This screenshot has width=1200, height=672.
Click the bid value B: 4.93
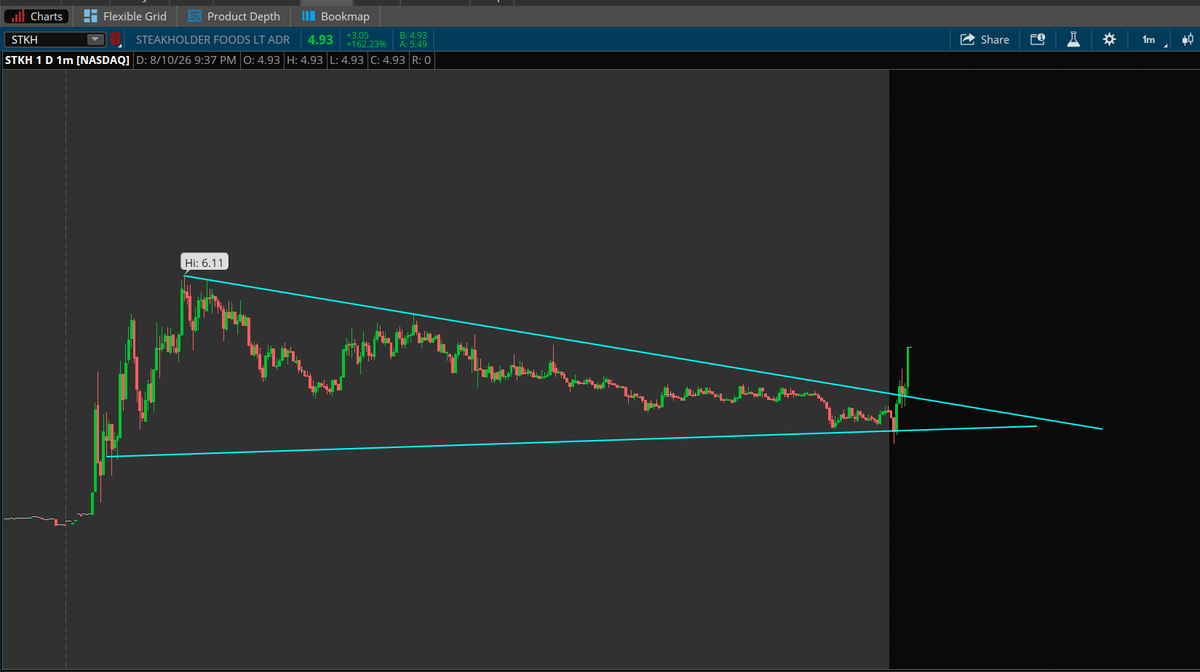pos(413,35)
